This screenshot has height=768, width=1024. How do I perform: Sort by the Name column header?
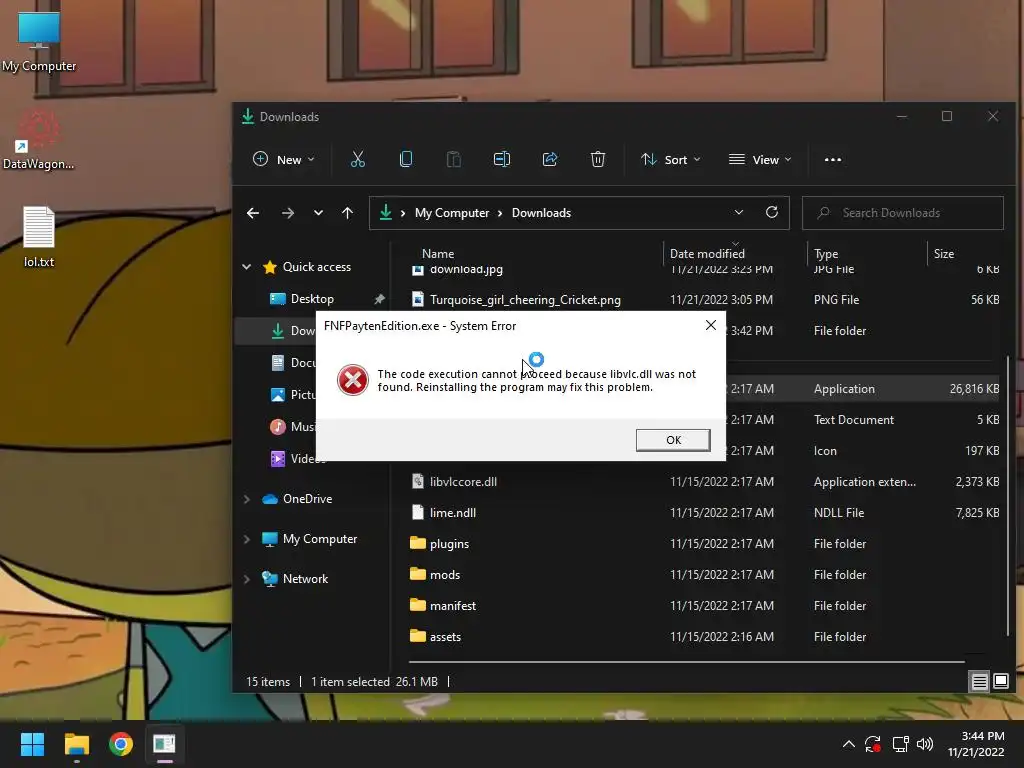coord(438,253)
